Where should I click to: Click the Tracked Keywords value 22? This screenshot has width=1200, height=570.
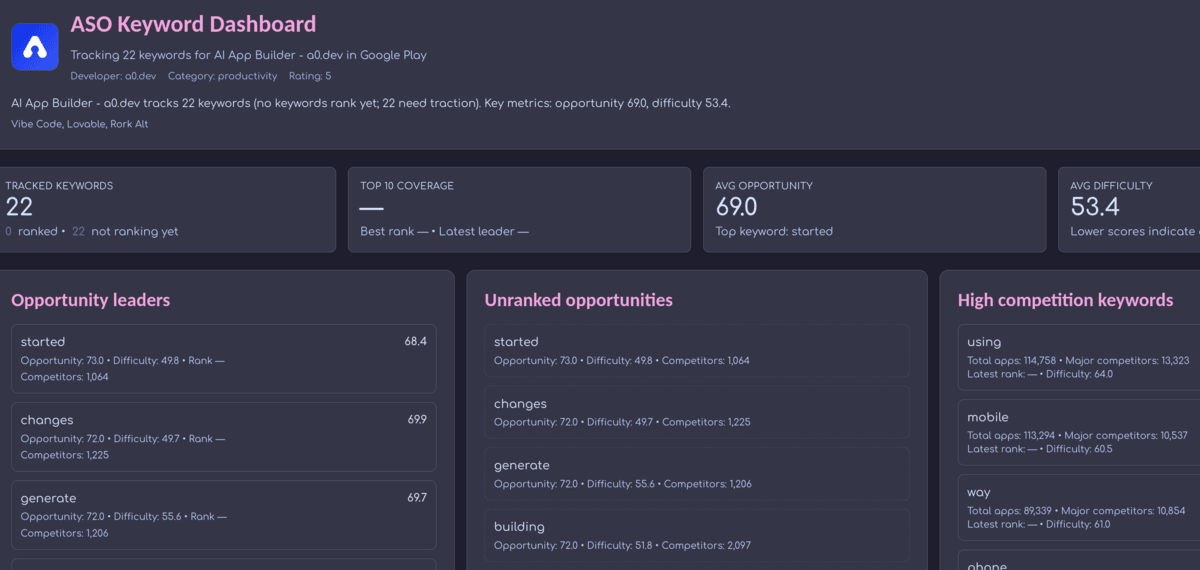pyautogui.click(x=20, y=207)
